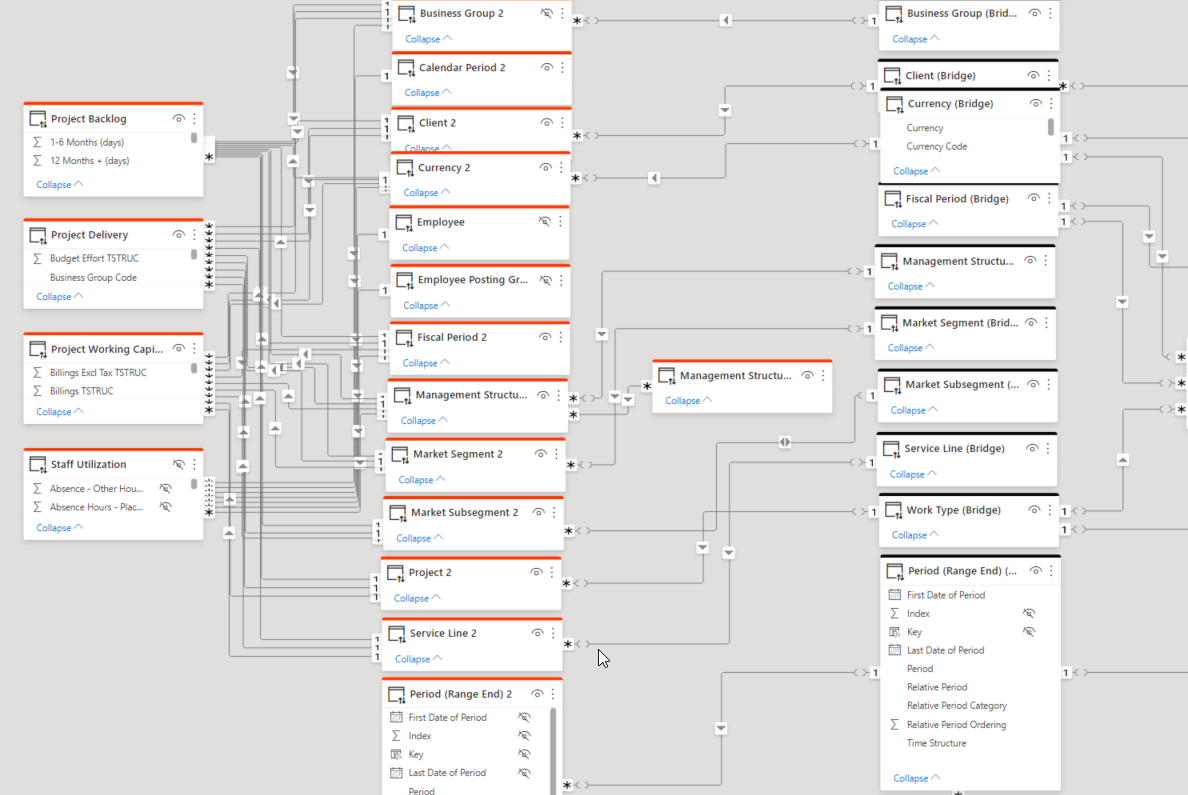Image resolution: width=1188 pixels, height=795 pixels.
Task: Open more options for Service Line (Bridge)
Action: pyautogui.click(x=1048, y=449)
